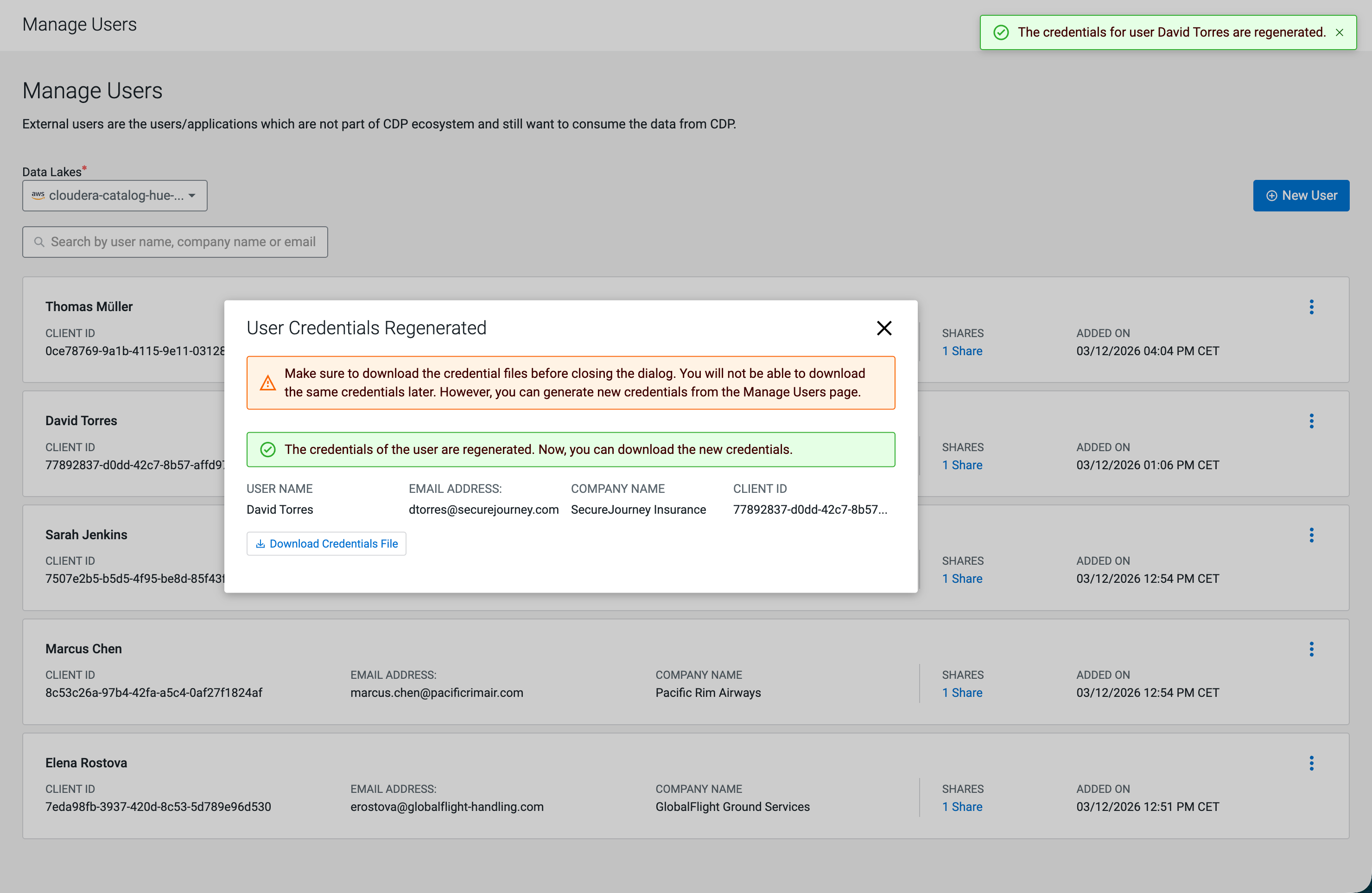Click the search magnifier icon

(39, 242)
